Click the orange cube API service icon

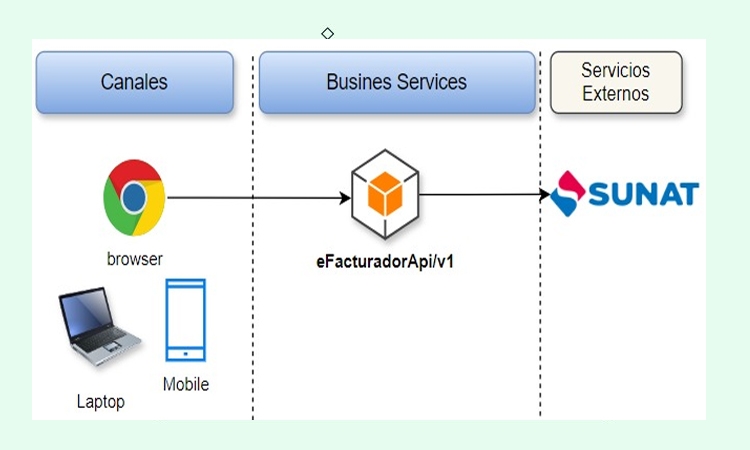coord(385,194)
